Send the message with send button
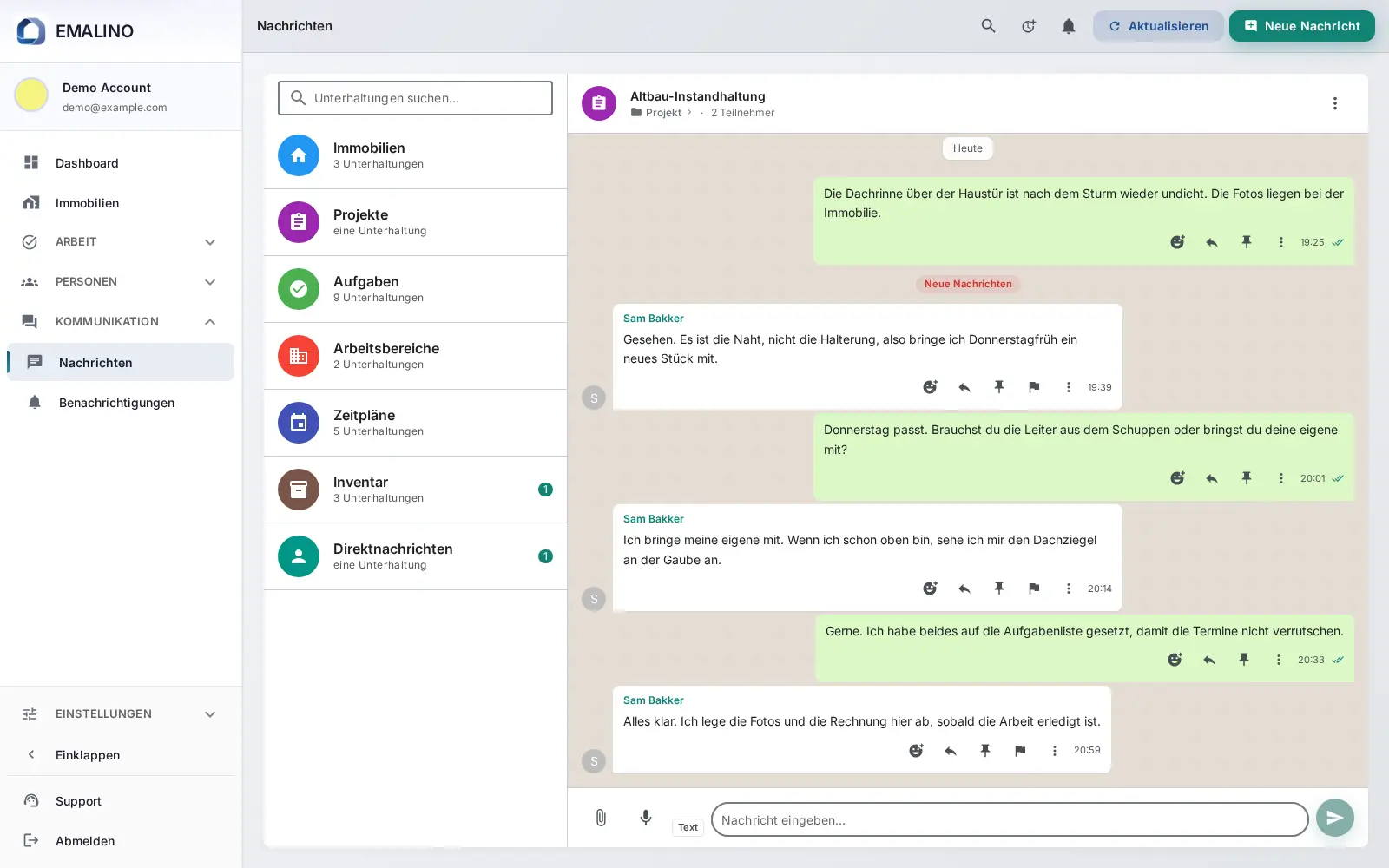1389x868 pixels. pyautogui.click(x=1335, y=818)
